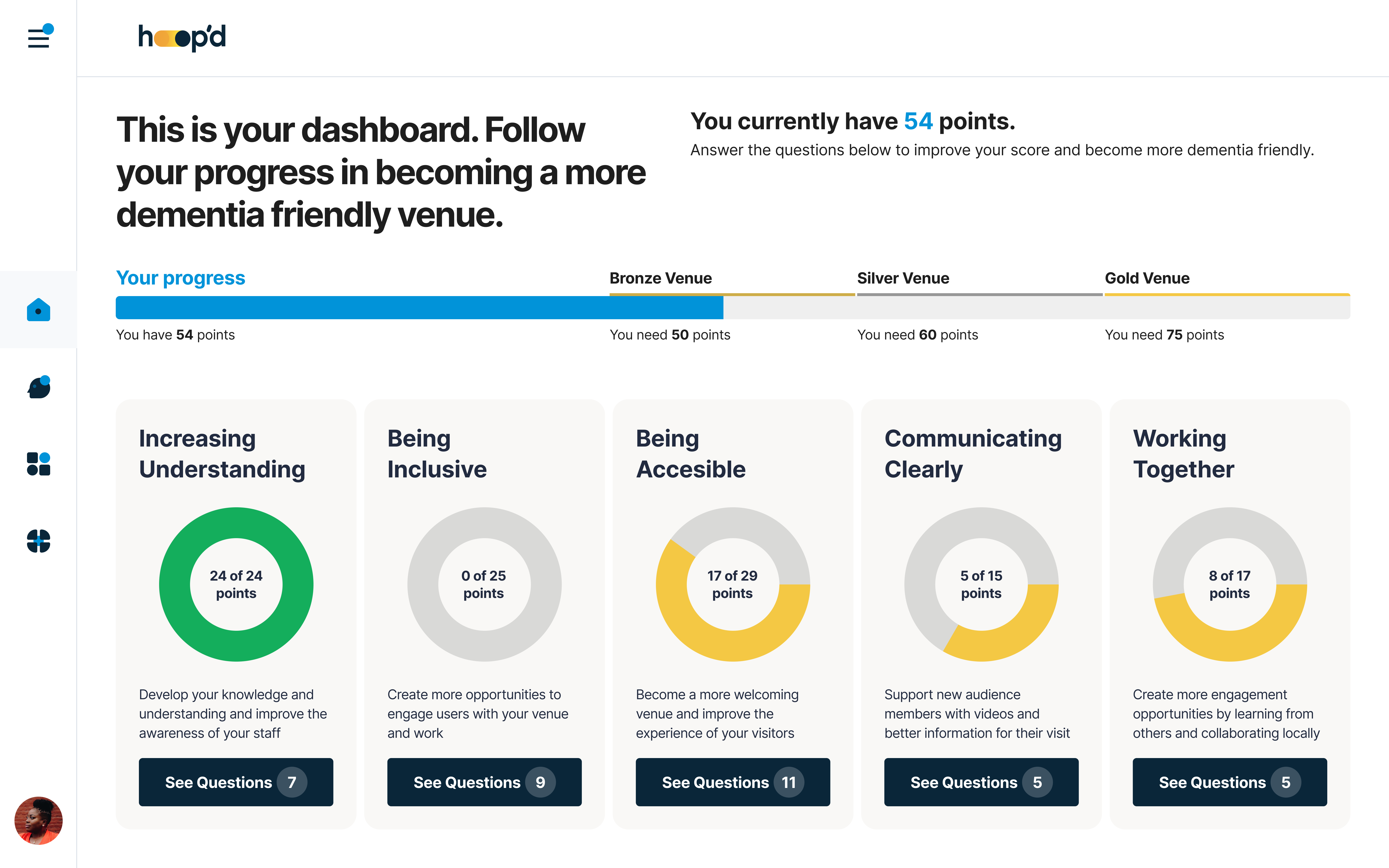Viewport: 1389px width, 868px height.
Task: Select the Bronze Venue milestone label
Action: pos(661,278)
